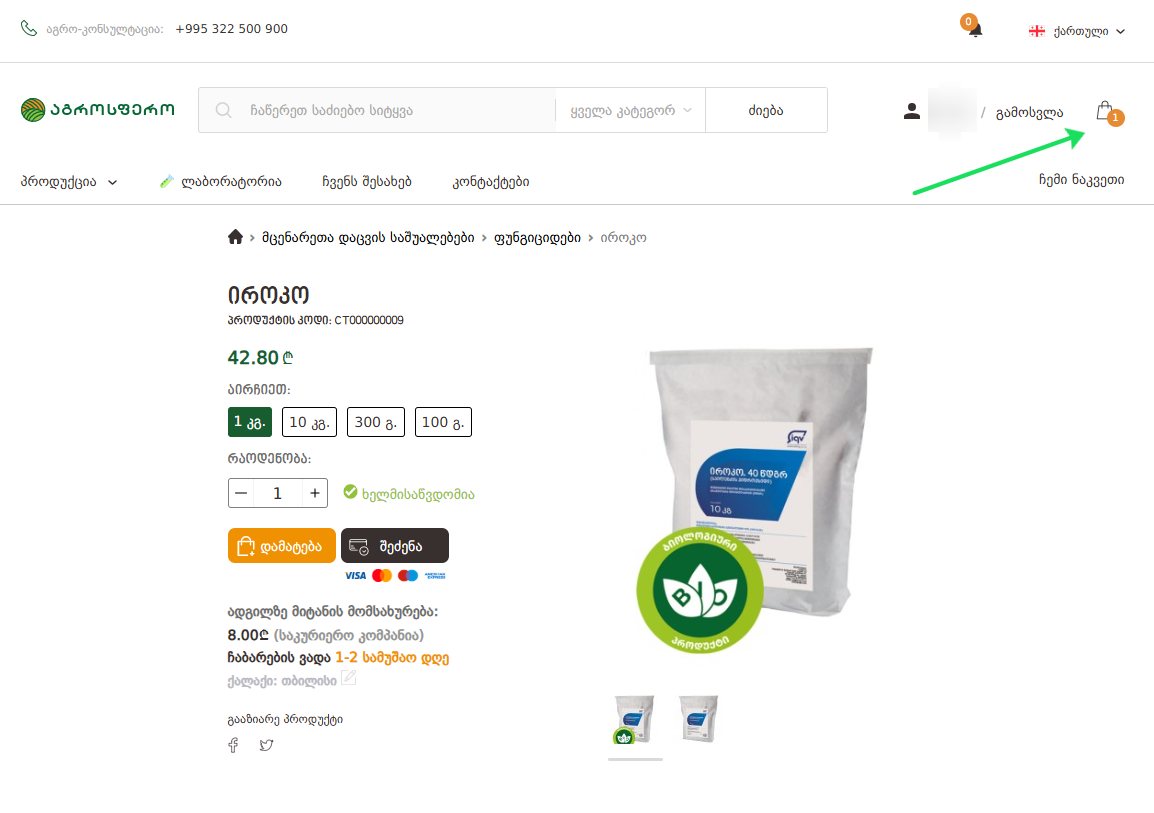Click the აგროსფერო logo

pyautogui.click(x=98, y=110)
